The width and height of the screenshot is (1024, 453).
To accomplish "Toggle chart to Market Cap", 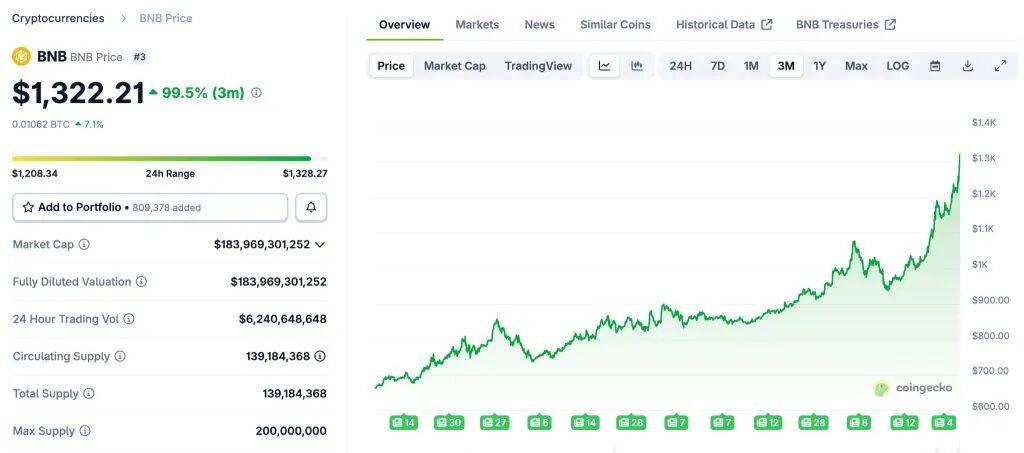I will pos(454,66).
